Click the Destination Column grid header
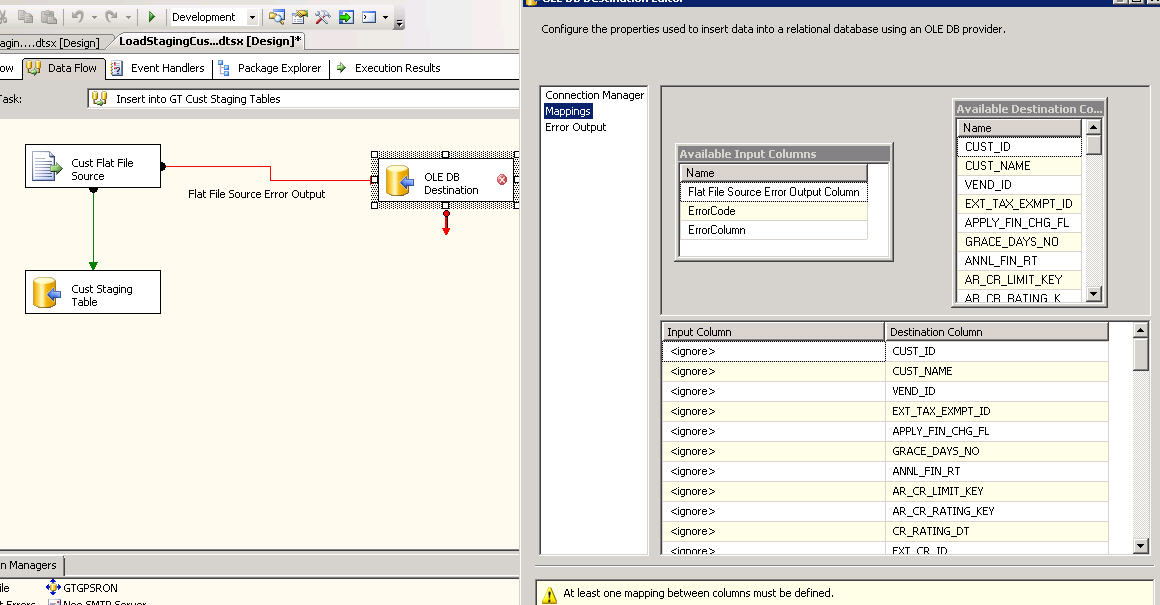The height and width of the screenshot is (605, 1160). point(997,331)
